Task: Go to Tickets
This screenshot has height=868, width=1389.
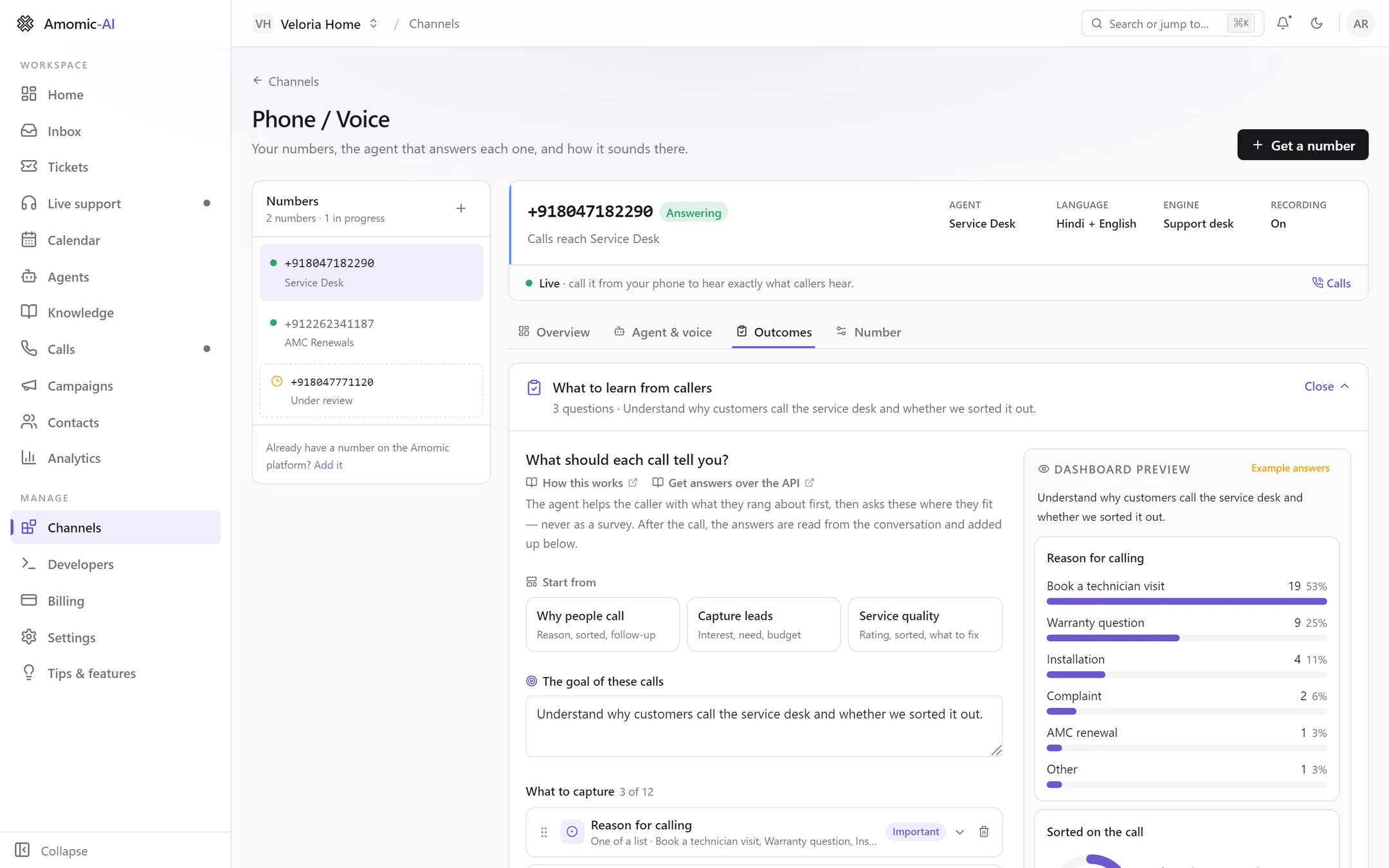Action: [x=116, y=167]
